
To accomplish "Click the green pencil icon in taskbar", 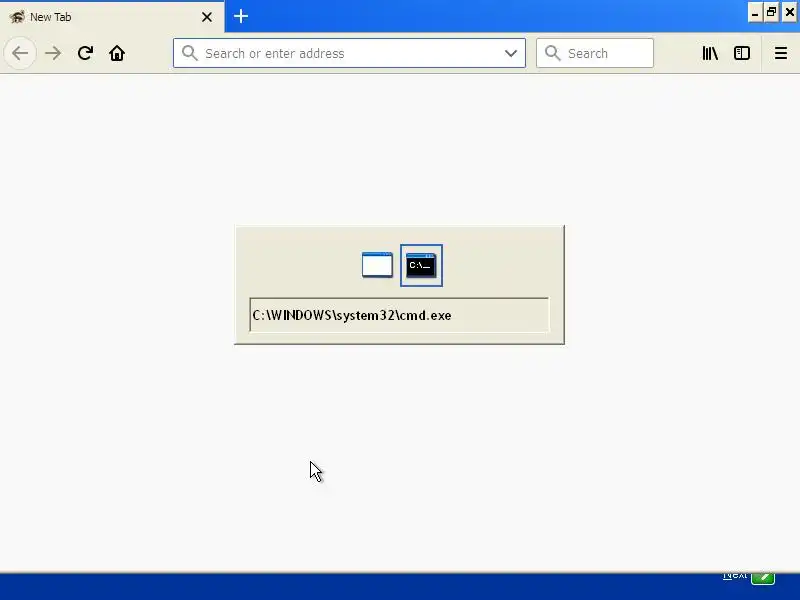I will [x=763, y=577].
